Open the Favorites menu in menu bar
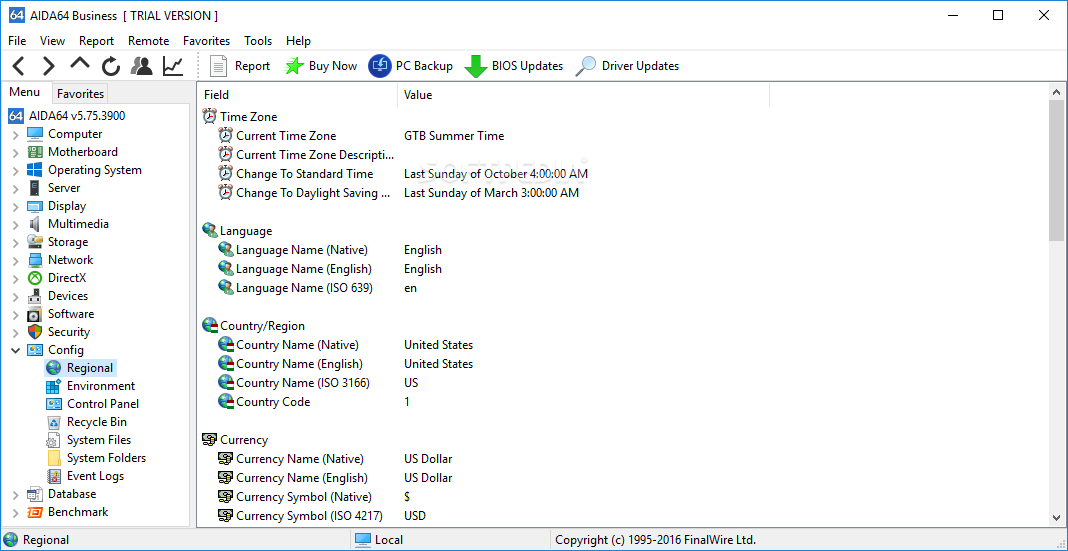Screen dimensions: 1068x551 coord(206,41)
